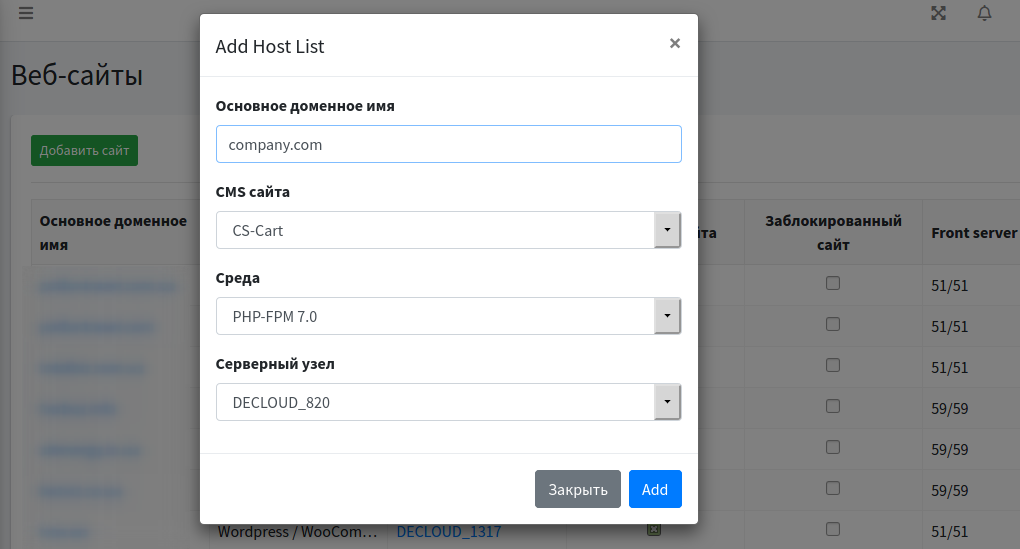
Task: Toggle fullscreen mode with the expand icon
Action: click(x=938, y=13)
